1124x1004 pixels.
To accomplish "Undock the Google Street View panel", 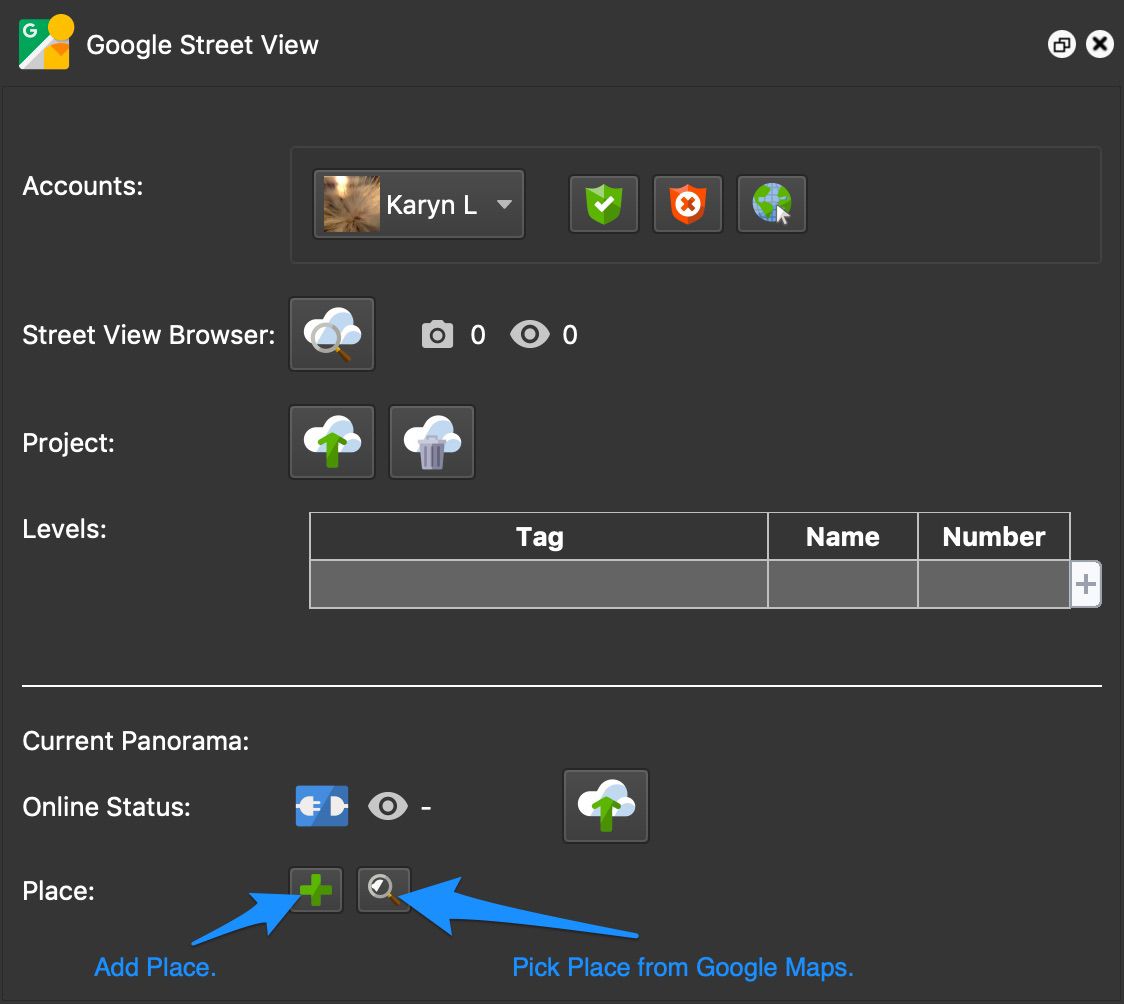I will point(1061,44).
